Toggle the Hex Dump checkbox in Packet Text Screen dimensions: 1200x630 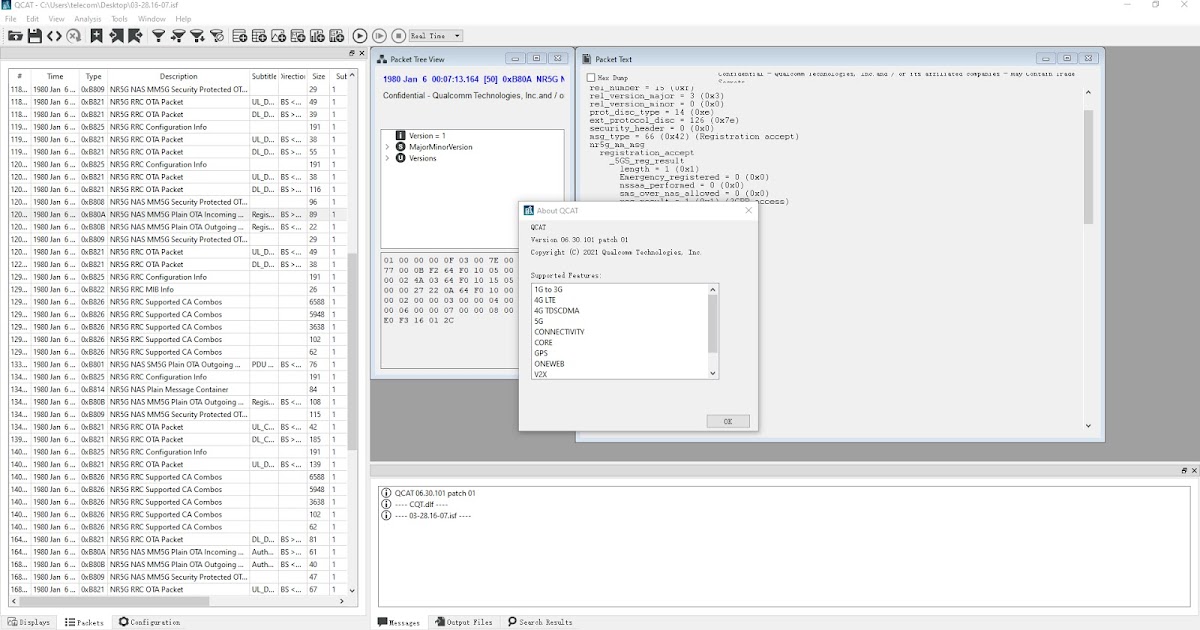(591, 77)
